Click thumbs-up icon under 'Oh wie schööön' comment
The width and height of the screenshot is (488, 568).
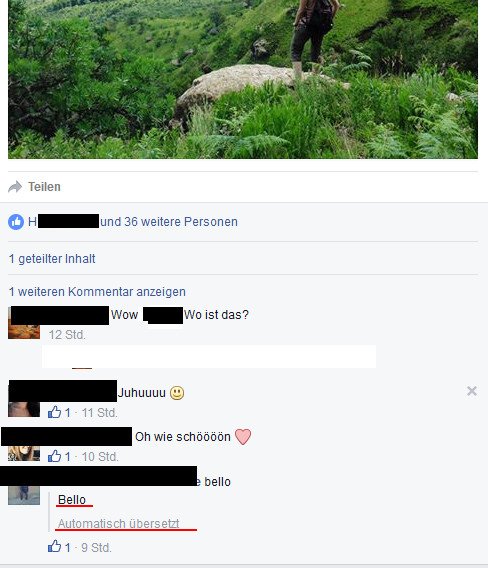tap(54, 456)
